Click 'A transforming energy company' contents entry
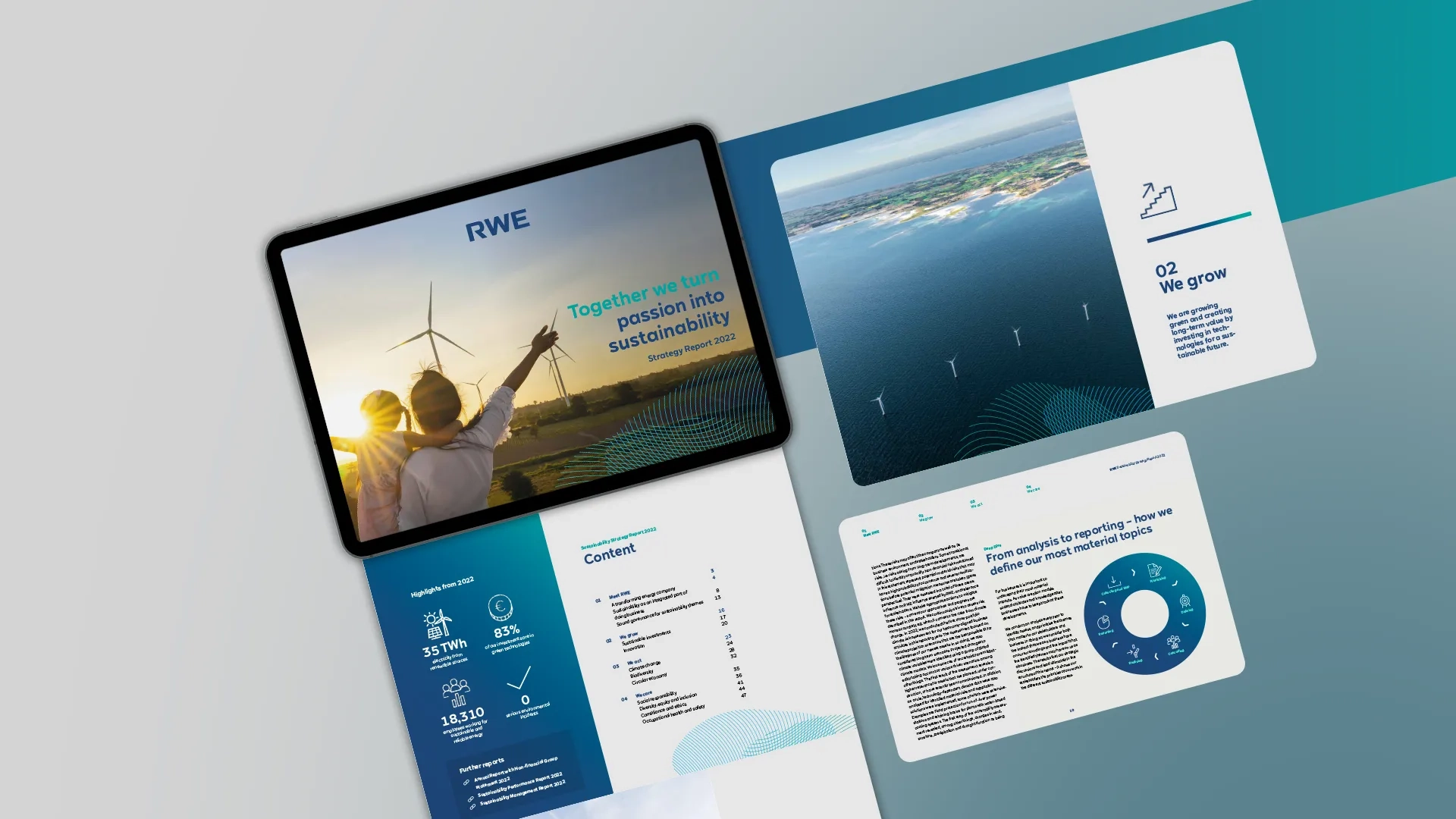 (643, 597)
